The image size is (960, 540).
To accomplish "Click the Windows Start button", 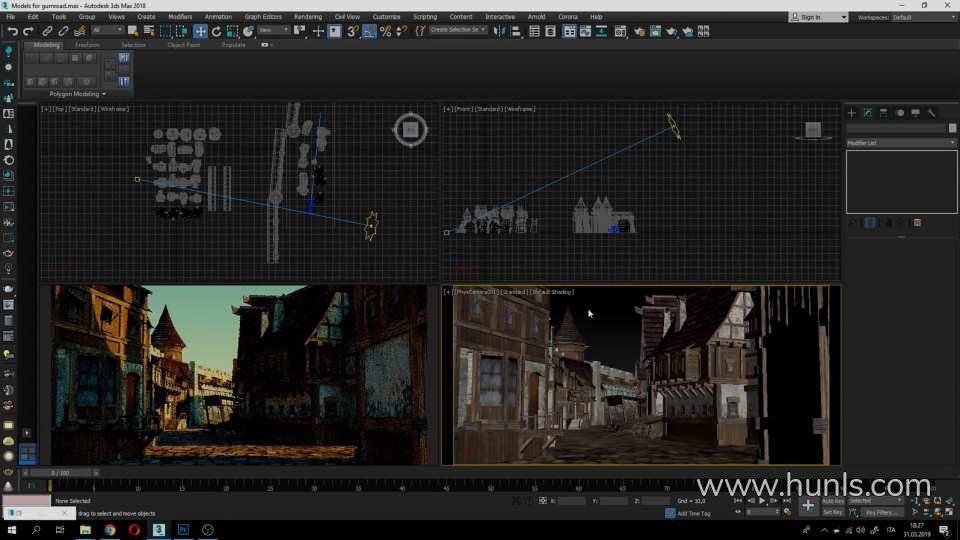I will [x=12, y=530].
